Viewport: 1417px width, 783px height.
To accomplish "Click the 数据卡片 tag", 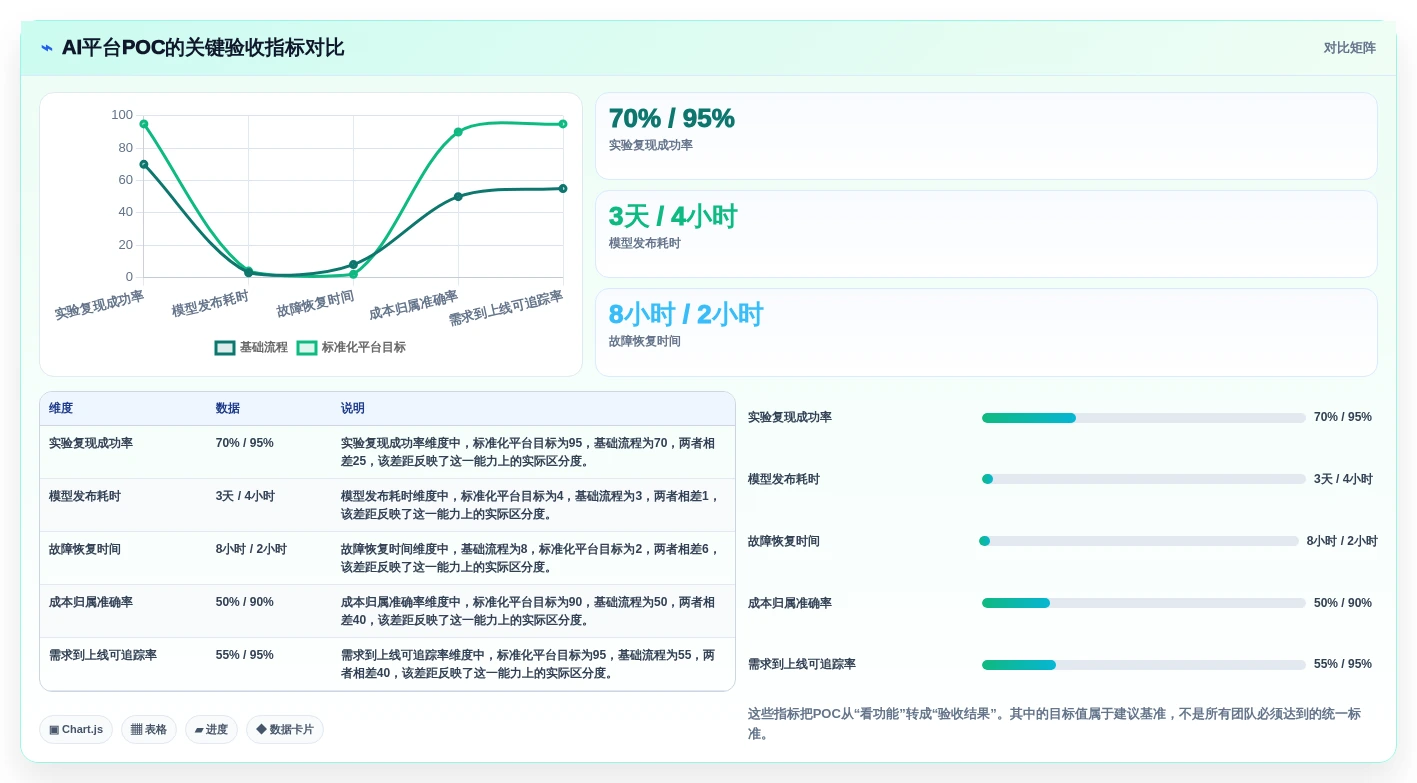I will pyautogui.click(x=285, y=729).
